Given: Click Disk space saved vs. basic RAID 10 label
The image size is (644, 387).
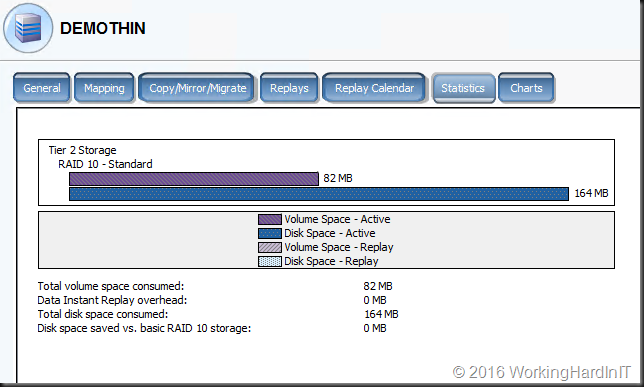Looking at the screenshot, I should 144,328.
